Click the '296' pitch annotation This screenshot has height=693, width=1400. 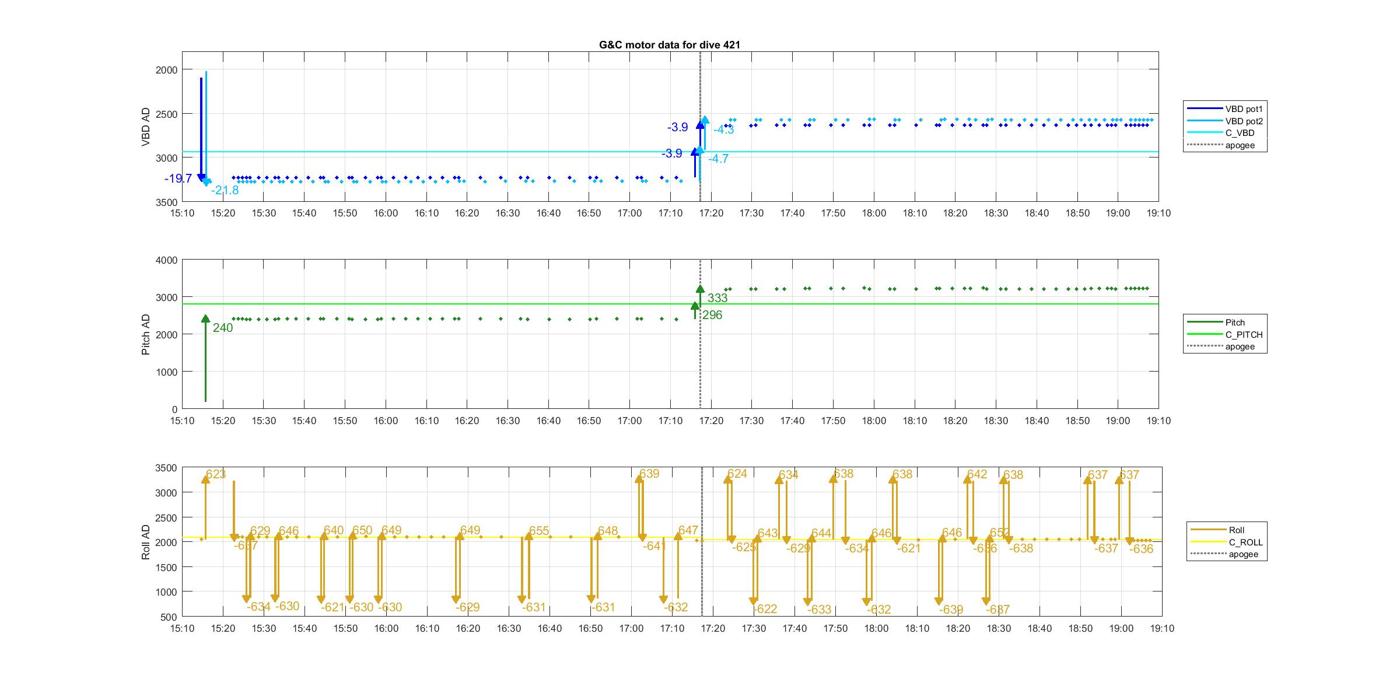tap(711, 316)
